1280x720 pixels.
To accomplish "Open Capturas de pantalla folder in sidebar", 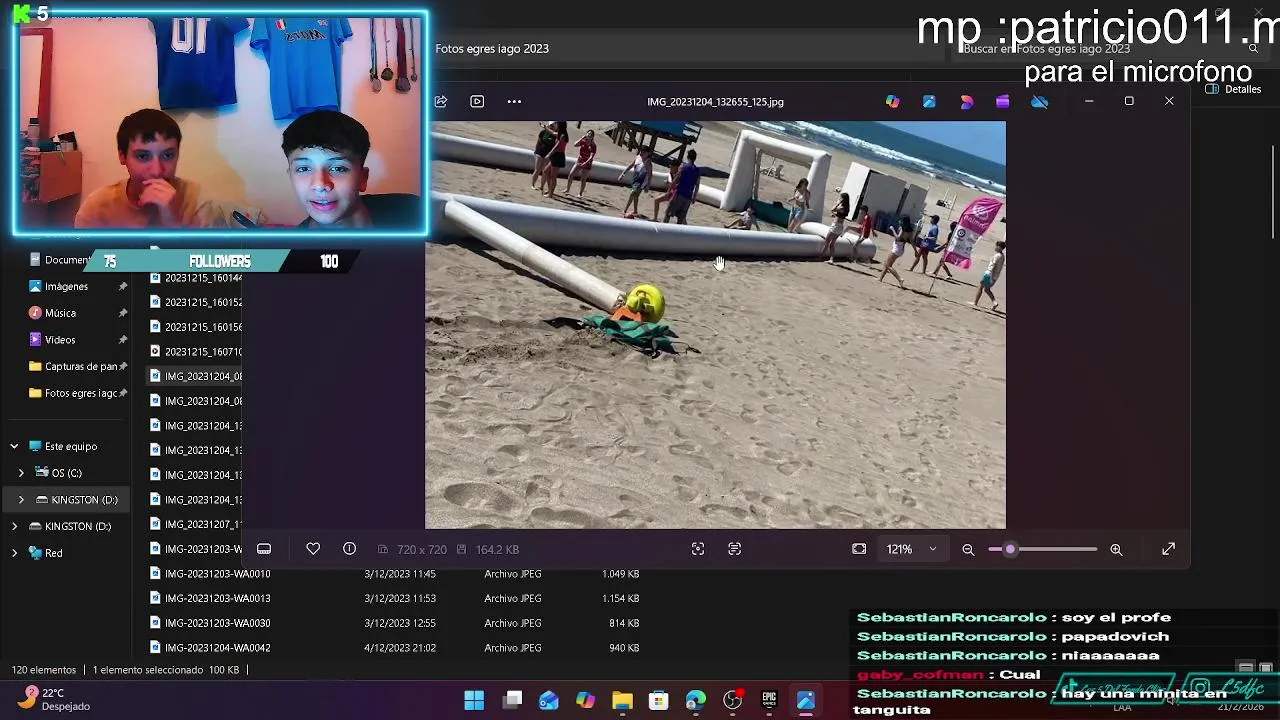I will (78, 366).
